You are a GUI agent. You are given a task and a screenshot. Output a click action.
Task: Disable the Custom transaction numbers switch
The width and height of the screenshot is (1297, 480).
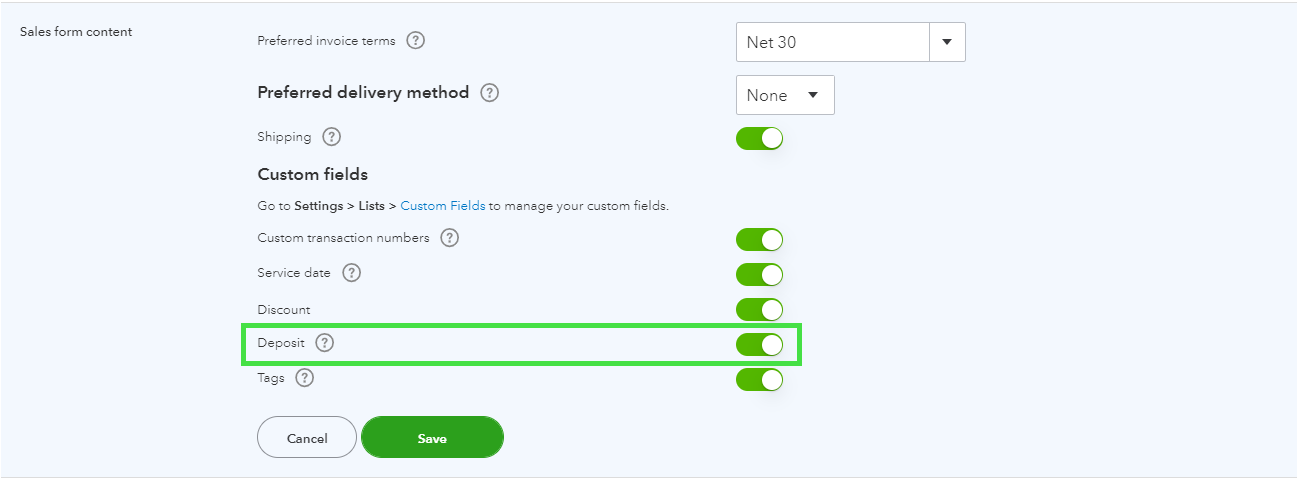pyautogui.click(x=759, y=240)
